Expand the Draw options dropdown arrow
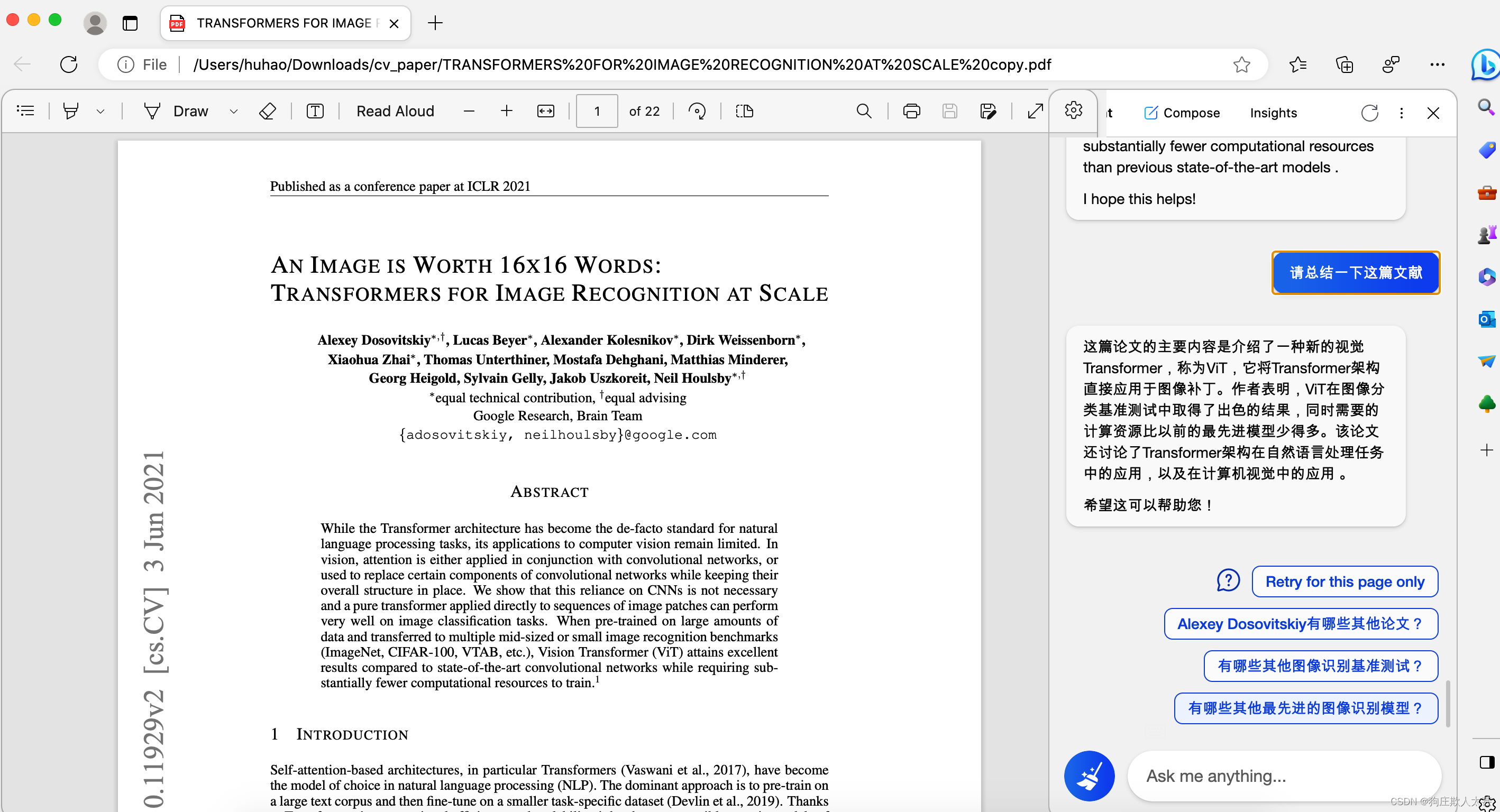The image size is (1500, 812). [233, 111]
